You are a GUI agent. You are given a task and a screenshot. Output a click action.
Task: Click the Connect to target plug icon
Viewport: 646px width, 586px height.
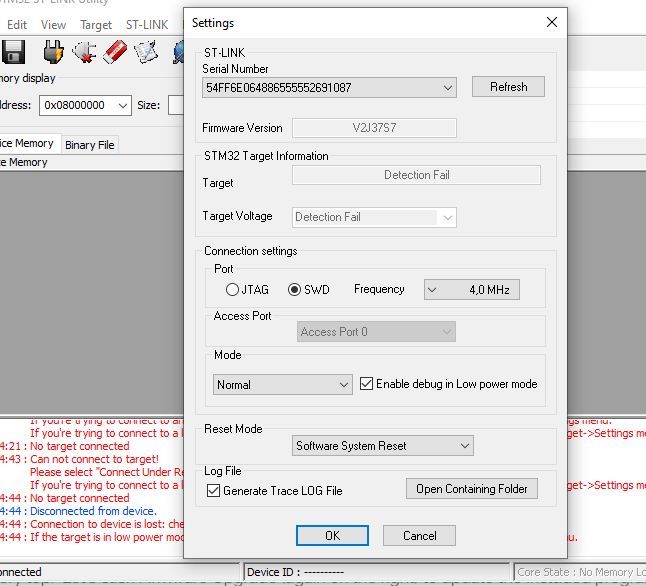pyautogui.click(x=54, y=52)
